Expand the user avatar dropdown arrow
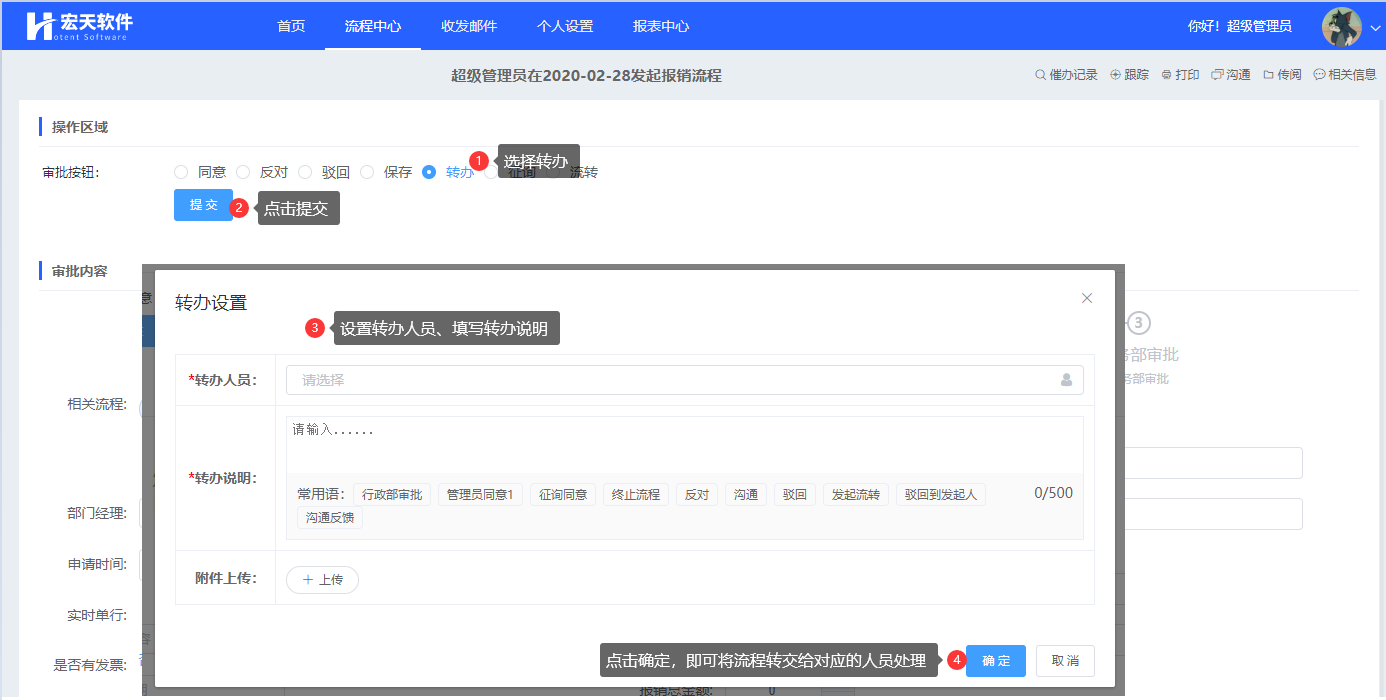 (x=1375, y=28)
